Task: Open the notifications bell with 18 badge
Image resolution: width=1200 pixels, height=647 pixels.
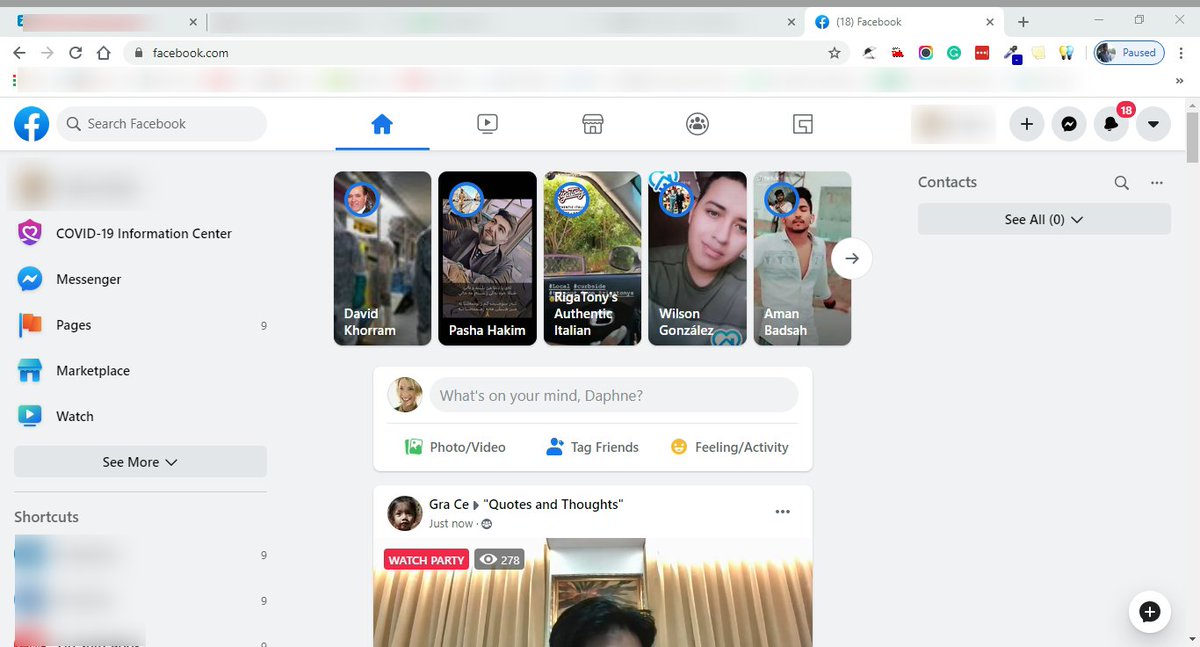Action: 1112,122
